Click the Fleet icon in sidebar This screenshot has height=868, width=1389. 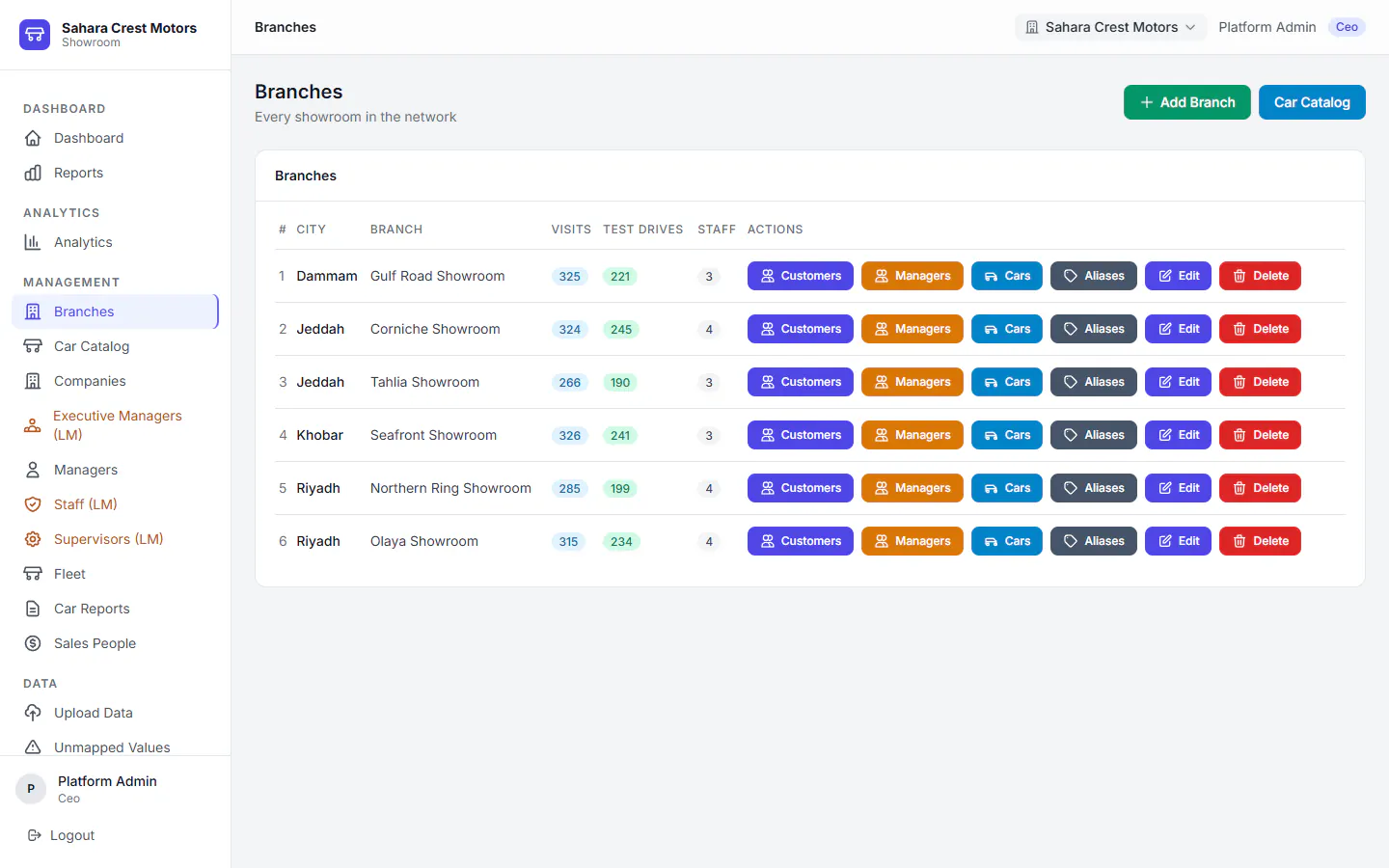(x=33, y=574)
